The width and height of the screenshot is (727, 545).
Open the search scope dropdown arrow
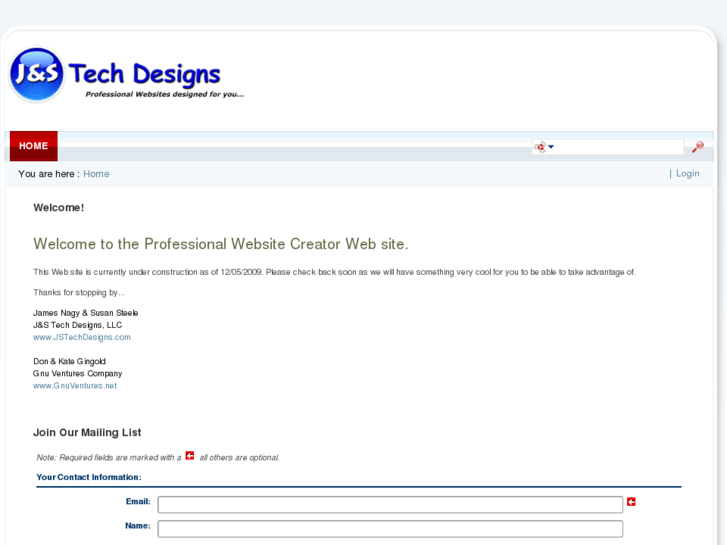point(551,147)
